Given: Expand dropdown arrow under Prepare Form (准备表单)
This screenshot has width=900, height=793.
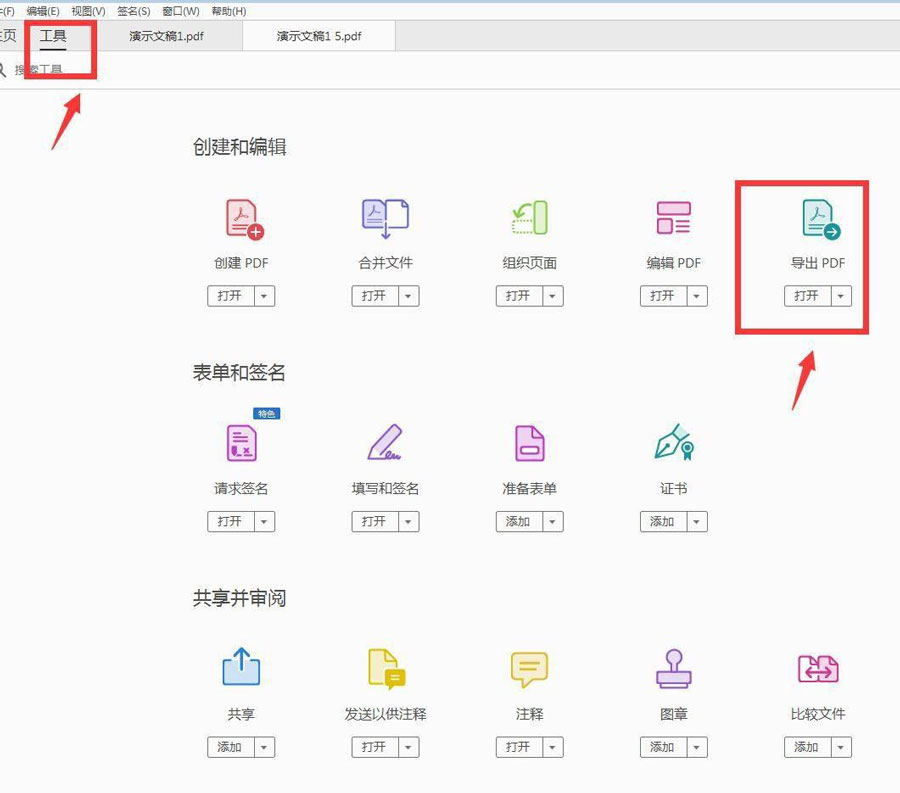Looking at the screenshot, I should pyautogui.click(x=552, y=522).
